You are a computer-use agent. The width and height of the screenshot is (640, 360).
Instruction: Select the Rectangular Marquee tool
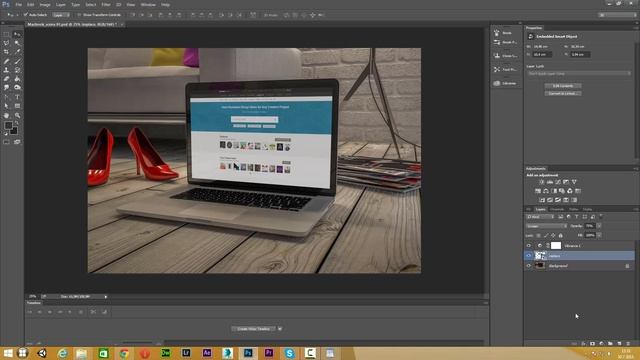pos(7,34)
